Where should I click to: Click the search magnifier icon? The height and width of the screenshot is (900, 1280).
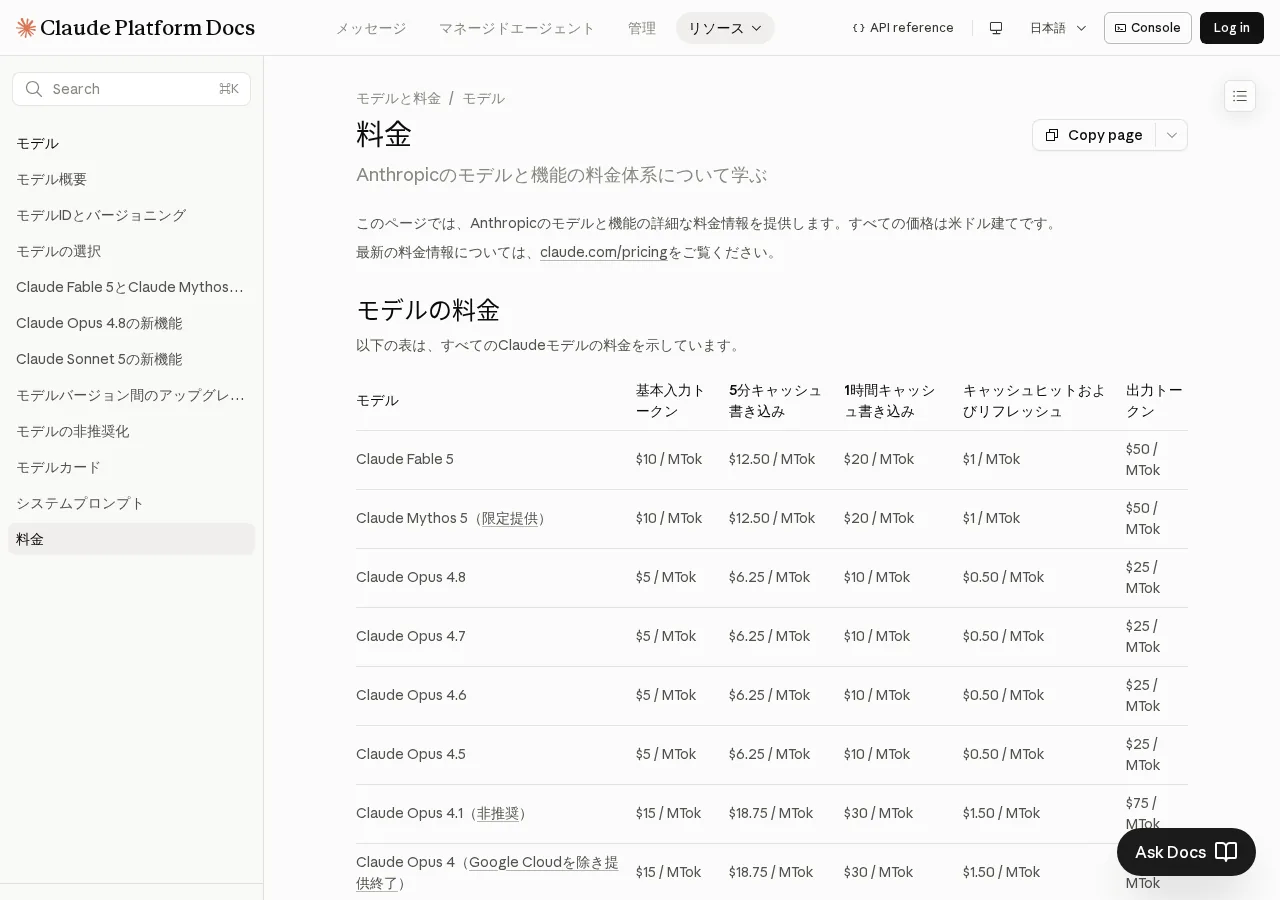tap(34, 89)
